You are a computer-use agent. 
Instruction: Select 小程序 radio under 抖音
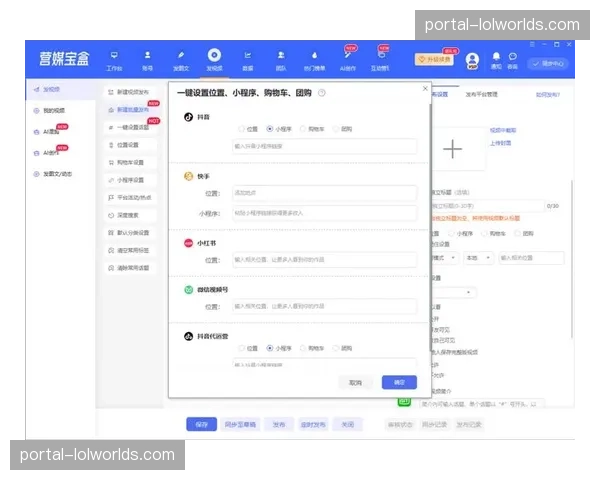(270, 129)
